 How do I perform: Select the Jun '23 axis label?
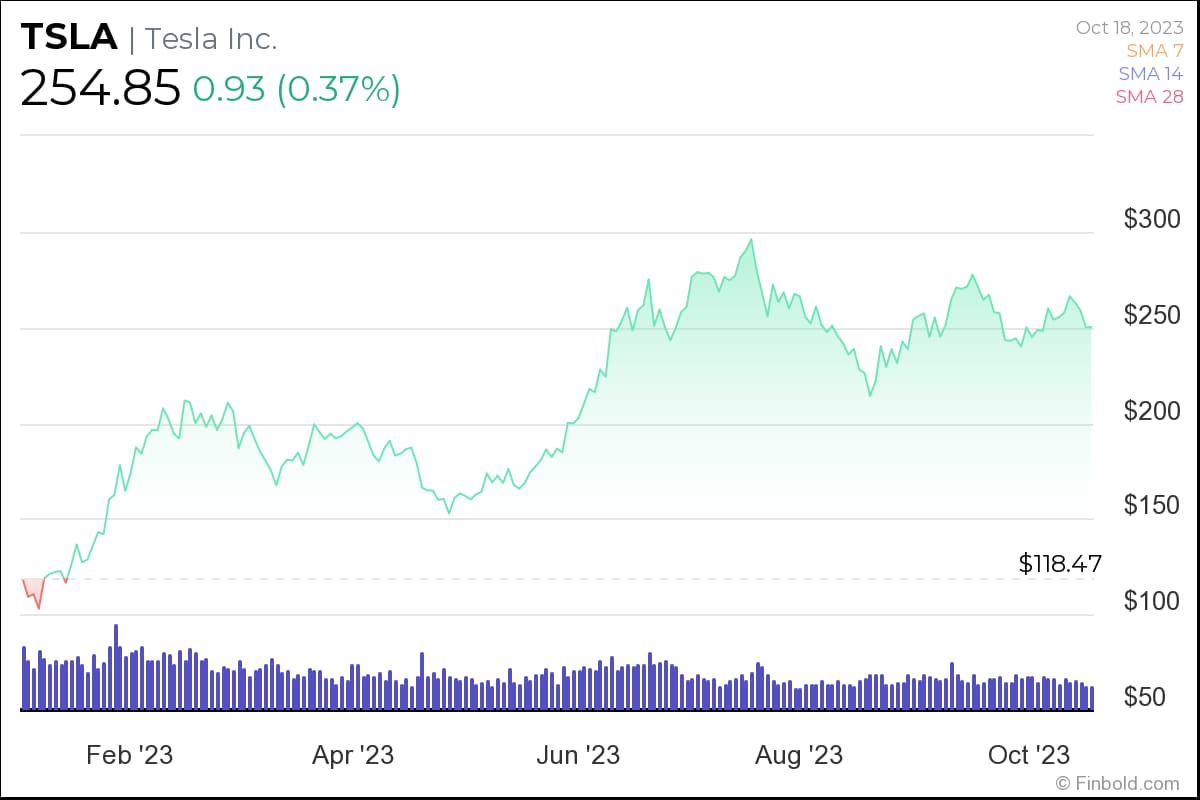tap(578, 755)
